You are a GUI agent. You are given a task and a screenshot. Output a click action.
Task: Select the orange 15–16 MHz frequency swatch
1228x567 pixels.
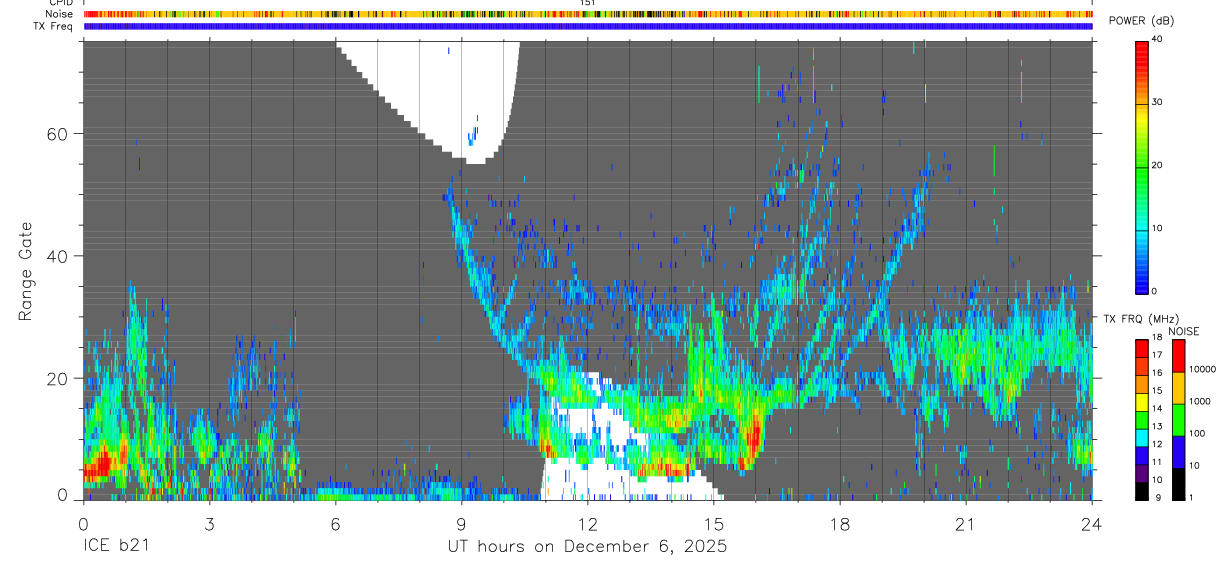click(x=1141, y=384)
